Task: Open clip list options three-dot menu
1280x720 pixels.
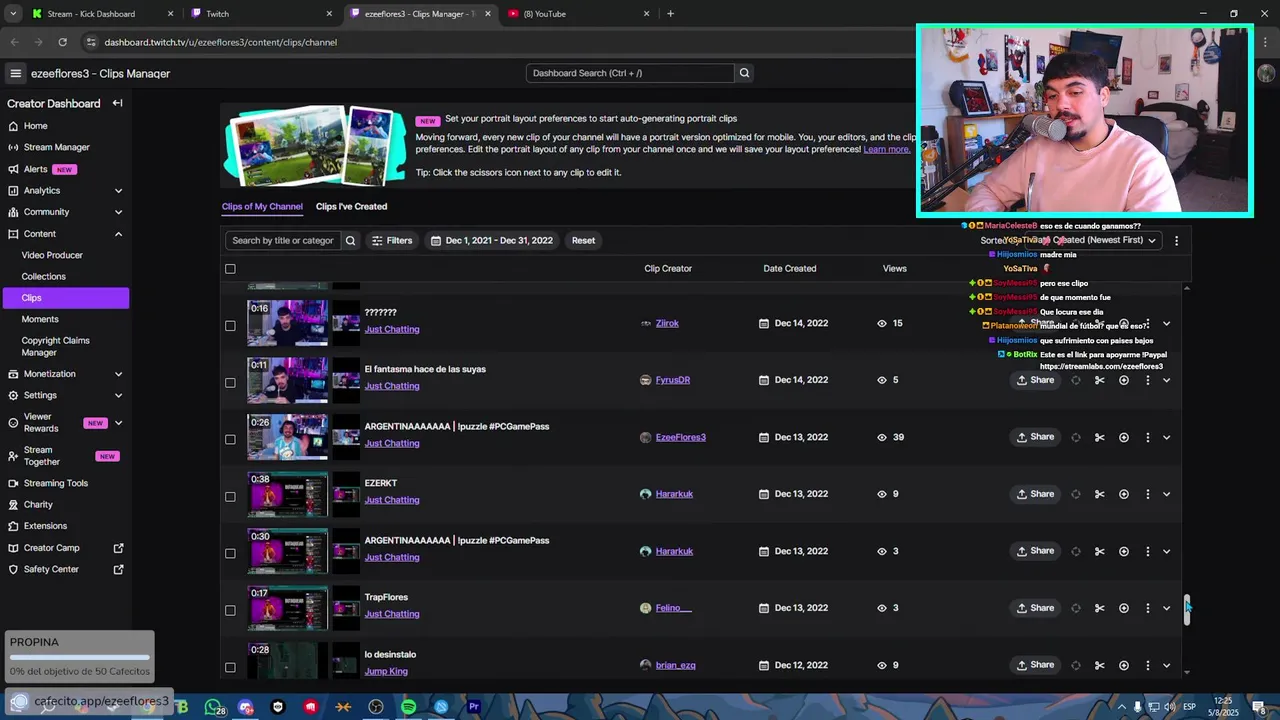Action: 1176,240
